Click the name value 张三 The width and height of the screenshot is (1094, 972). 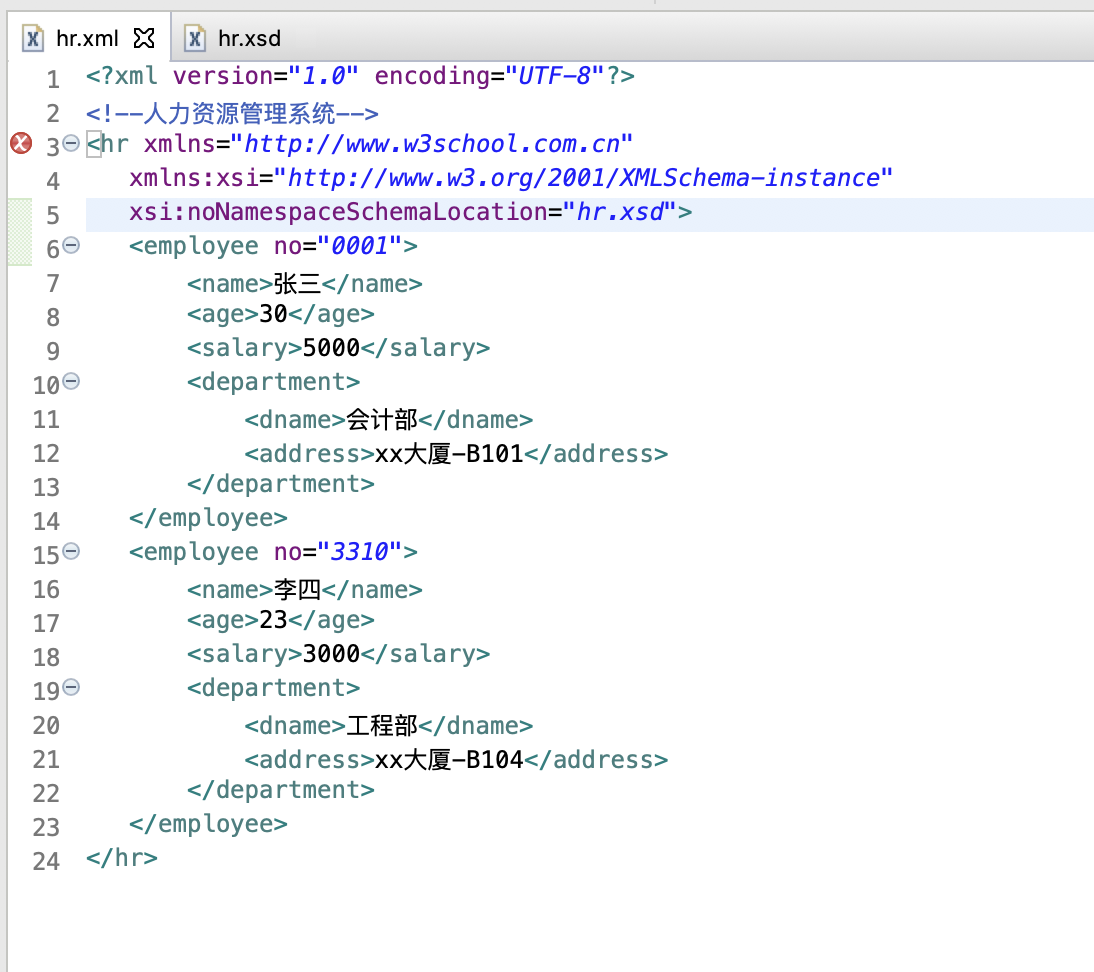(x=297, y=284)
